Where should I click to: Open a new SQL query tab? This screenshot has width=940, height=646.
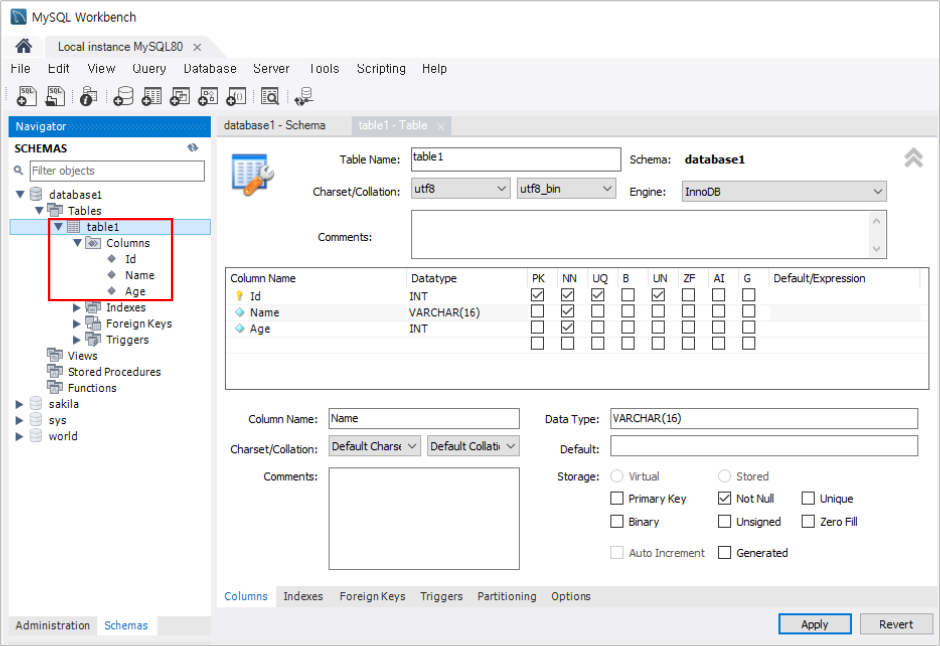click(25, 95)
